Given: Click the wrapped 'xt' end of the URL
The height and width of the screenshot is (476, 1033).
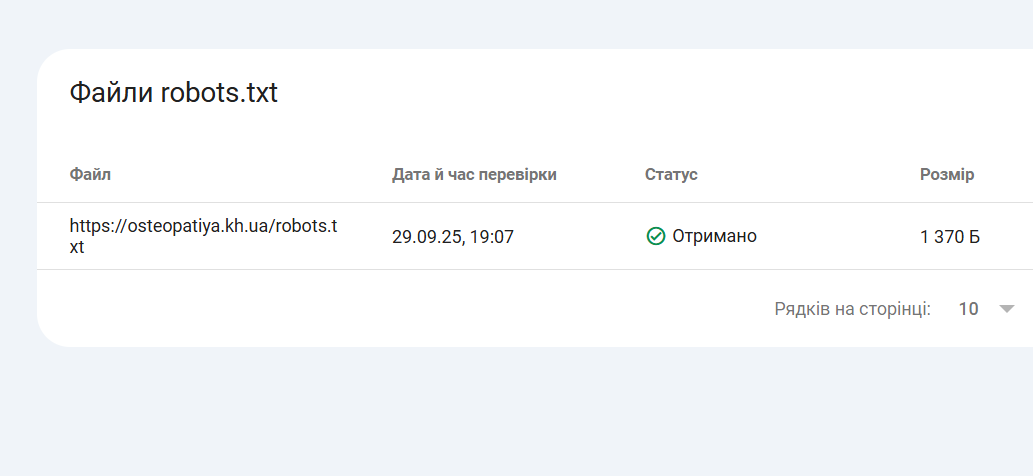Looking at the screenshot, I should pos(77,247).
